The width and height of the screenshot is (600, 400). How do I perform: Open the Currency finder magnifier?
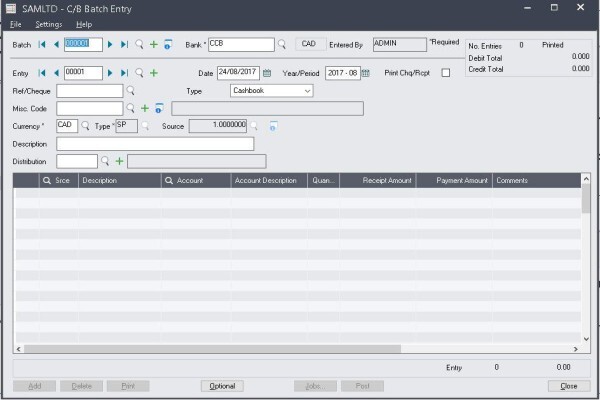85,126
